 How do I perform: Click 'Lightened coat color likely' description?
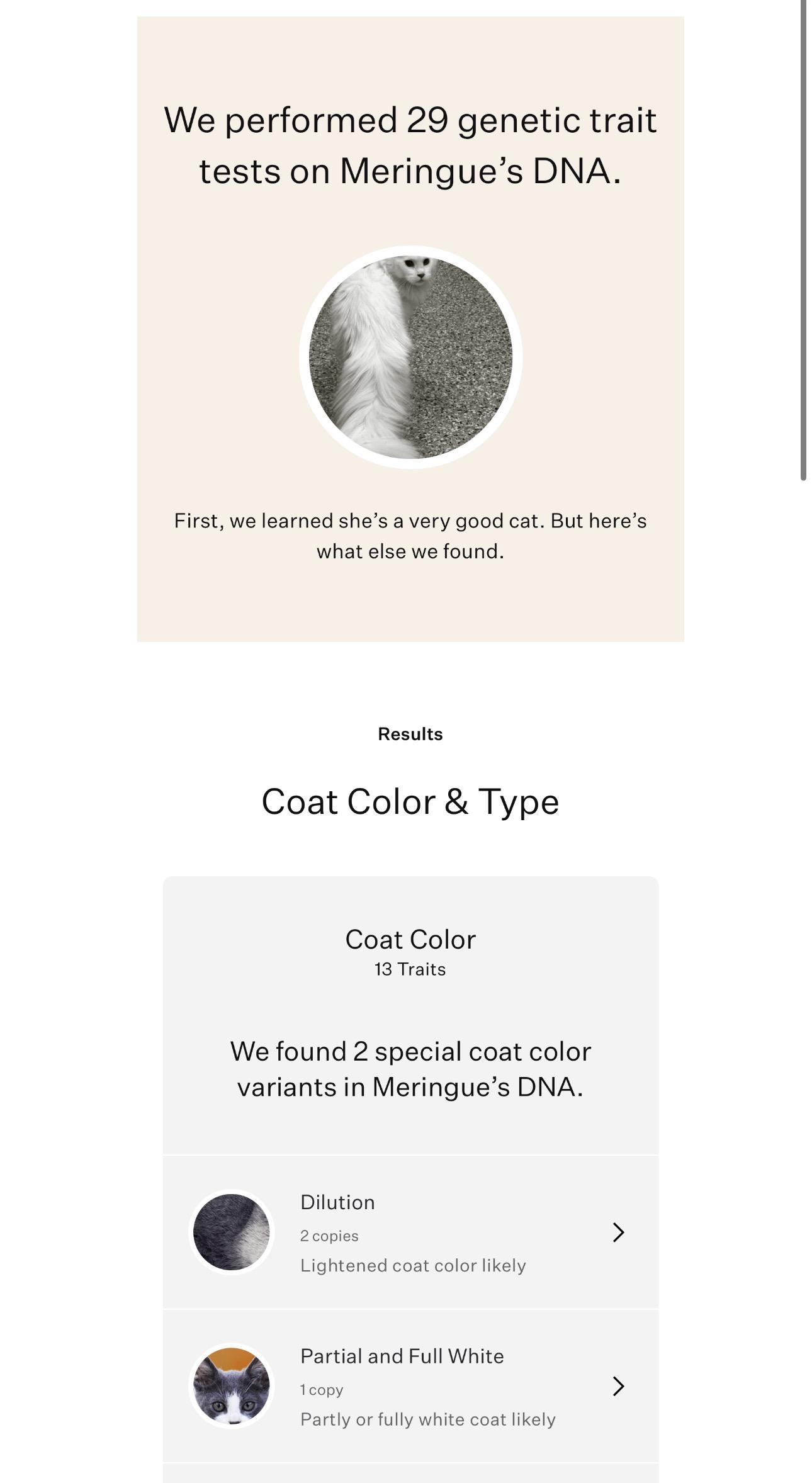[x=413, y=1265]
